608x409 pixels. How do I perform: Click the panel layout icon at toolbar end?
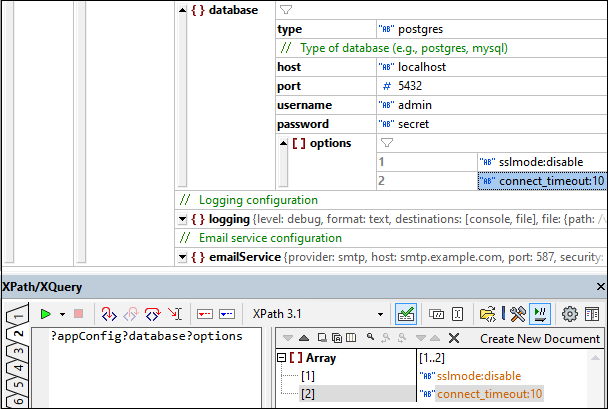592,314
